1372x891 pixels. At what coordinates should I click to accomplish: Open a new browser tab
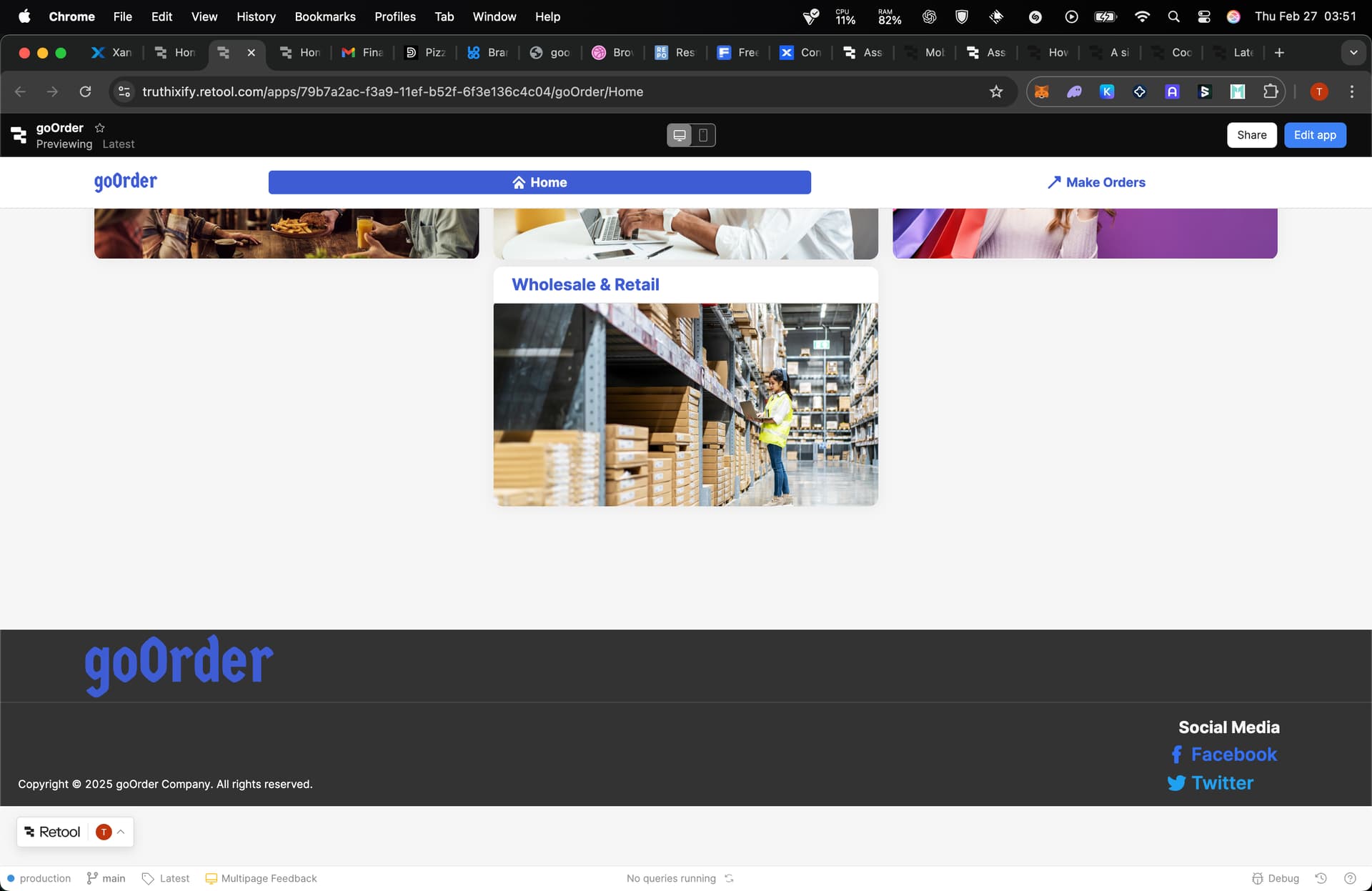point(1279,52)
